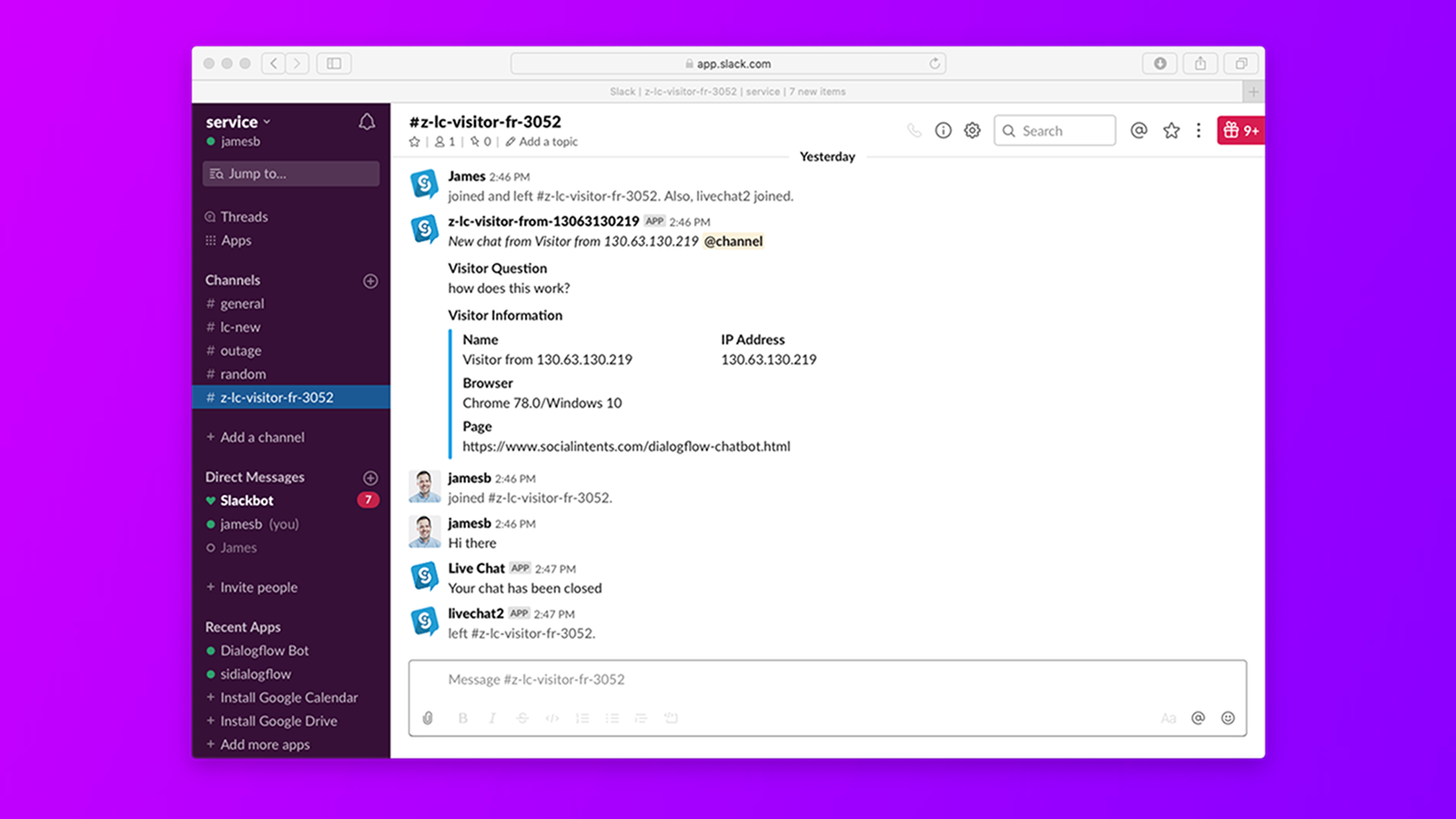Focus the Slack Search field
This screenshot has height=819, width=1456.
pos(1055,130)
